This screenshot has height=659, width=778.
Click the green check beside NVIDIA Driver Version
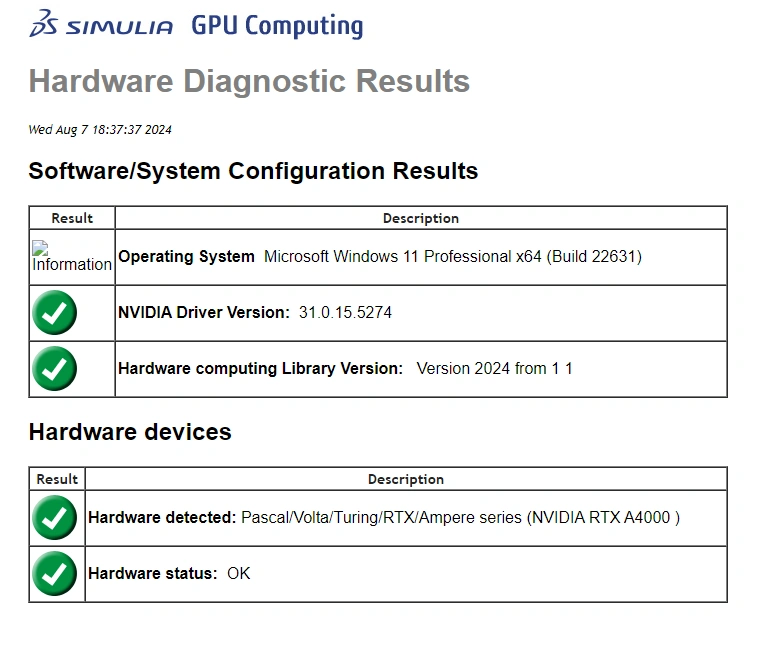click(54, 313)
